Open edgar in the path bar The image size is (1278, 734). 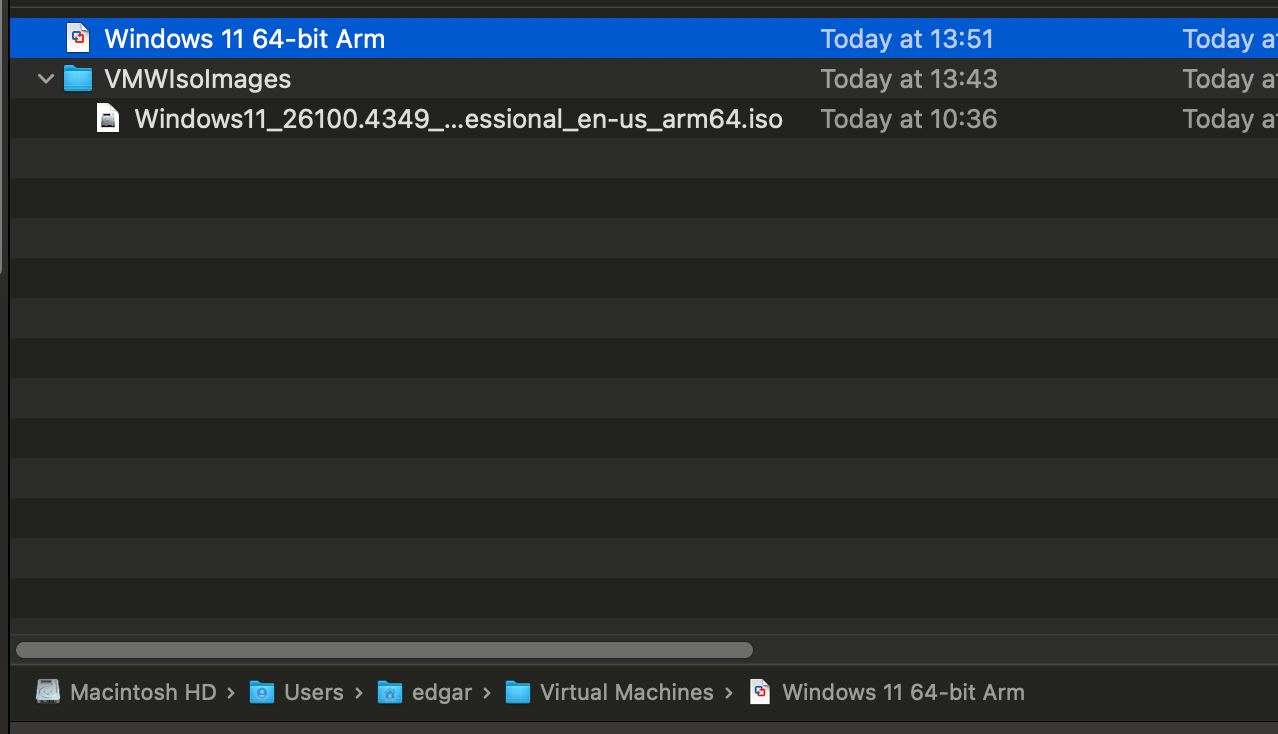pos(442,692)
